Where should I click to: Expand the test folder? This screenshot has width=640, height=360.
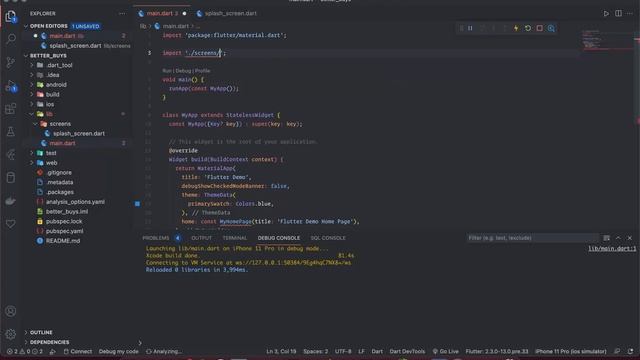32,153
